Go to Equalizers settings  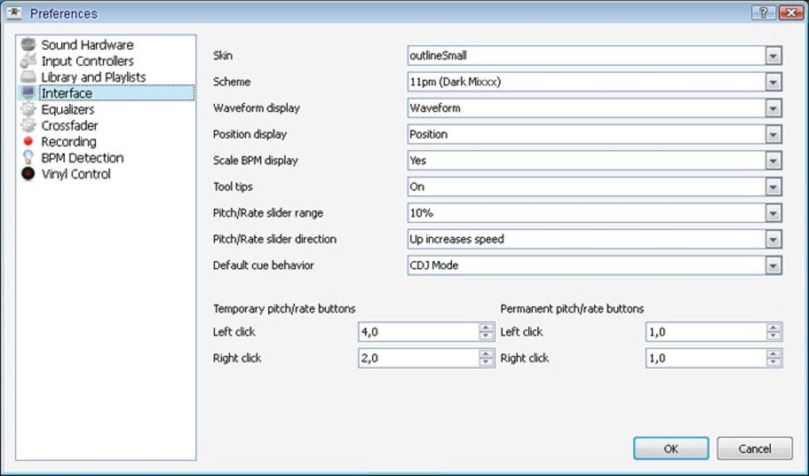68,109
